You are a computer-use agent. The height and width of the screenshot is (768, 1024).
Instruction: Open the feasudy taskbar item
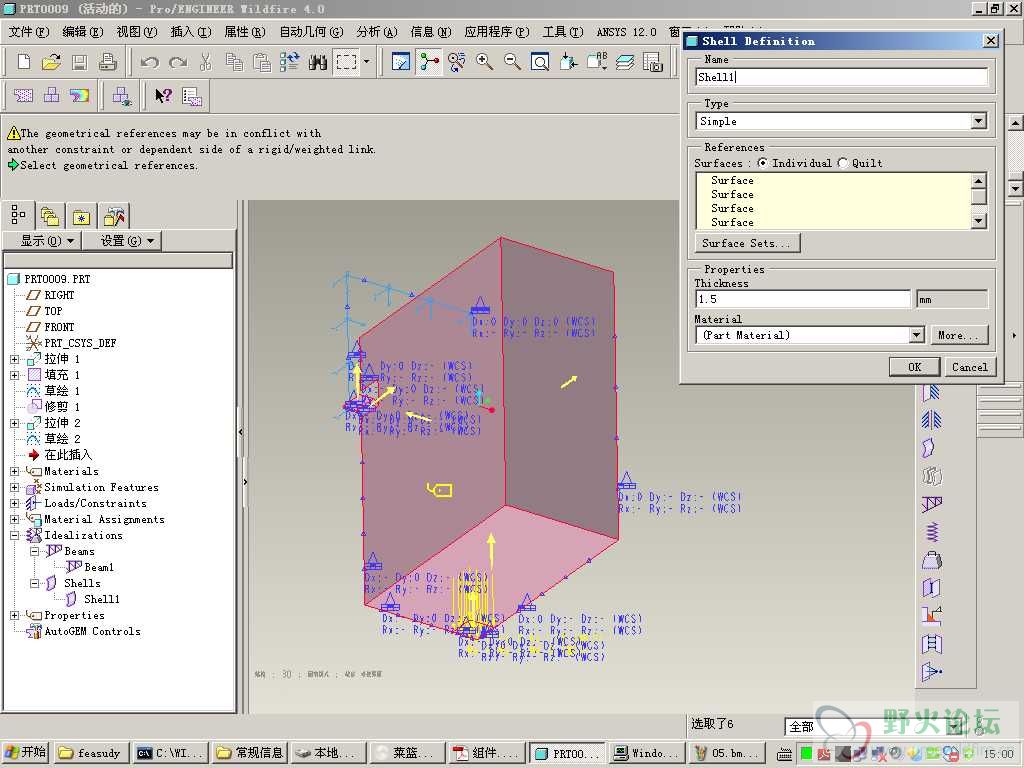tap(92, 753)
